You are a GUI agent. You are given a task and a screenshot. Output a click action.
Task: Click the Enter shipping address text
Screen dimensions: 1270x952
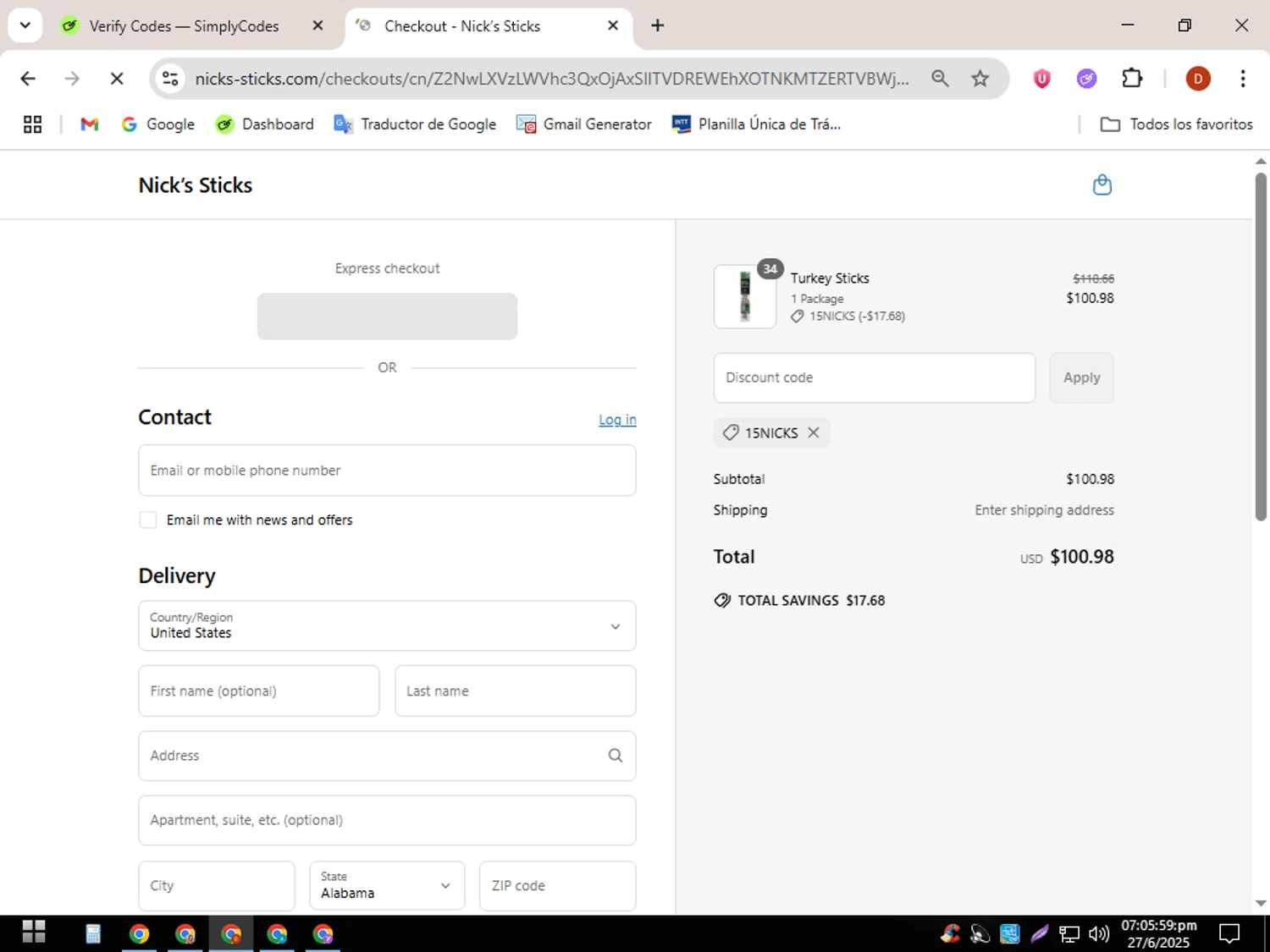[x=1044, y=510]
